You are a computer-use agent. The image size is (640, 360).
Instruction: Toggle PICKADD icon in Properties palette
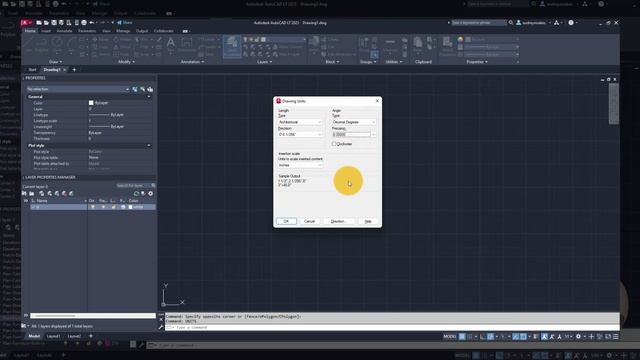[x=135, y=89]
